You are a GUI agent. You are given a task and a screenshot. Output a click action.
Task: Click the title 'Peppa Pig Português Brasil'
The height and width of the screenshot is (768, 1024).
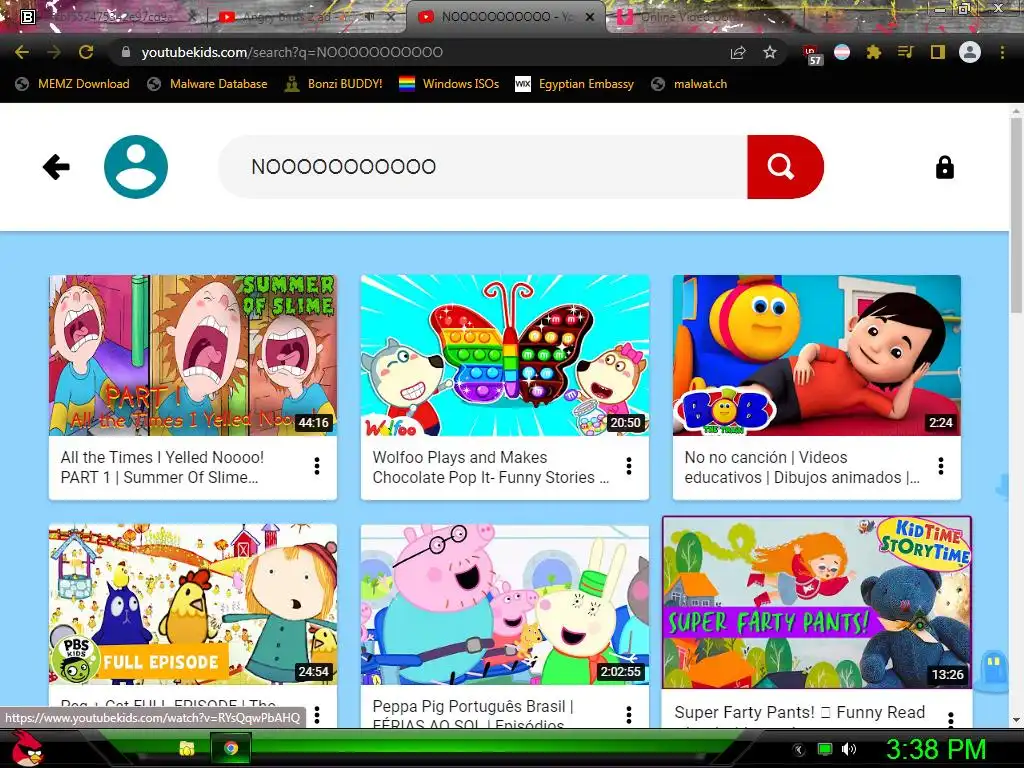tap(473, 707)
